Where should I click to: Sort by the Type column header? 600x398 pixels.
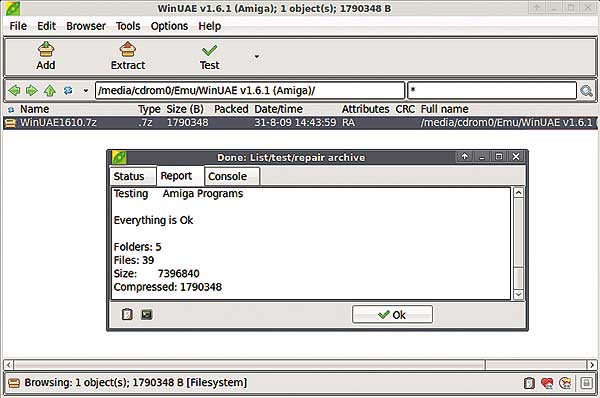pos(149,109)
